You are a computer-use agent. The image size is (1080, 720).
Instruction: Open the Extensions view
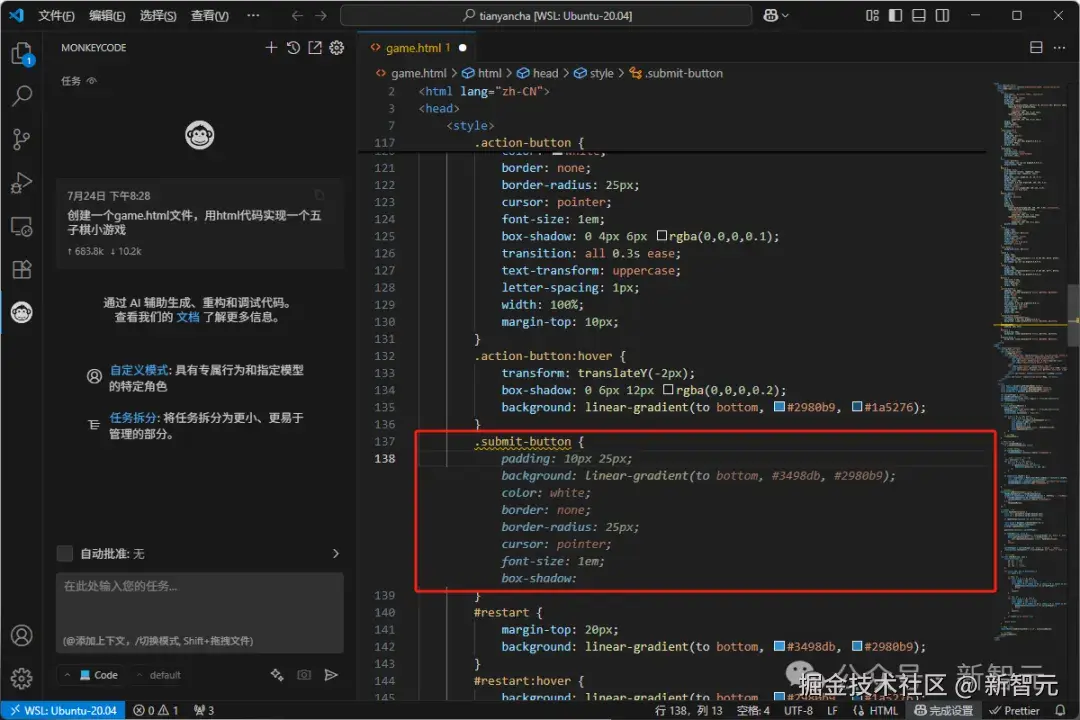[x=21, y=269]
